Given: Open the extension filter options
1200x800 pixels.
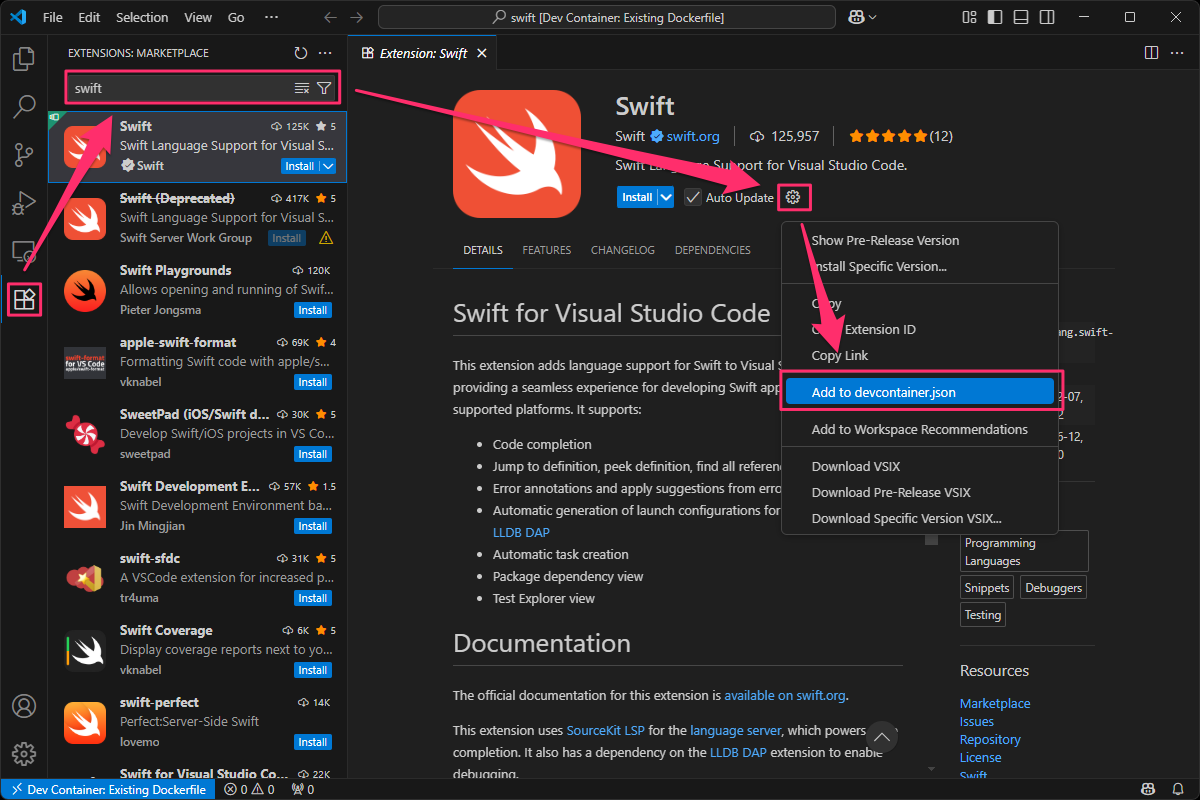Looking at the screenshot, I should (324, 88).
